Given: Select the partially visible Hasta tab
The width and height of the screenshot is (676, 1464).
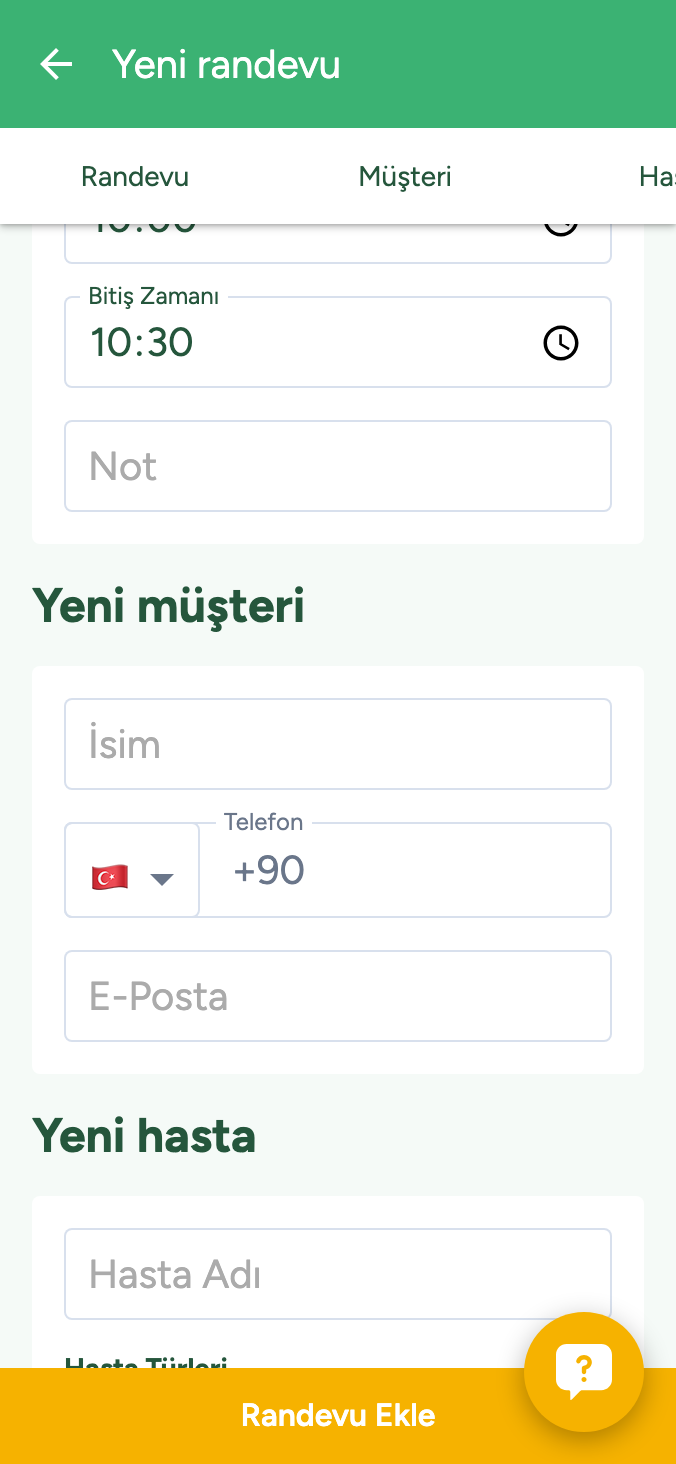Looking at the screenshot, I should coord(657,177).
